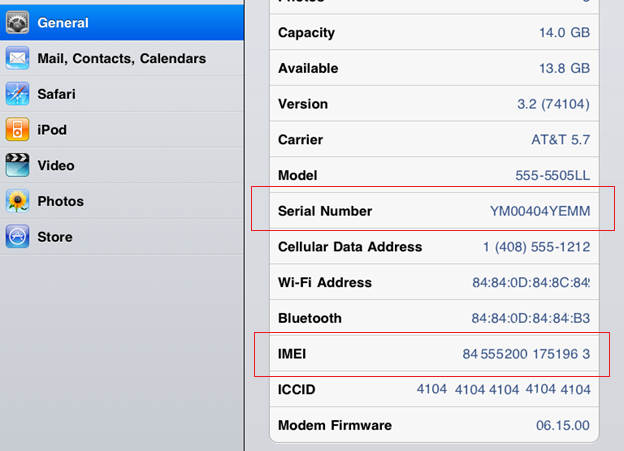Tap the Cellular Data Address row
The image size is (624, 451).
point(434,247)
